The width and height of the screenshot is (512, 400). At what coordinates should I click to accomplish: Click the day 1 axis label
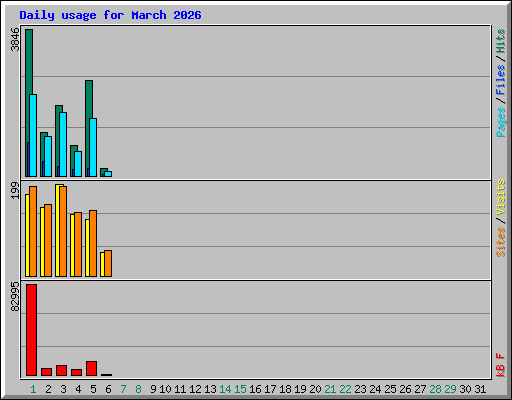[x=33, y=389]
